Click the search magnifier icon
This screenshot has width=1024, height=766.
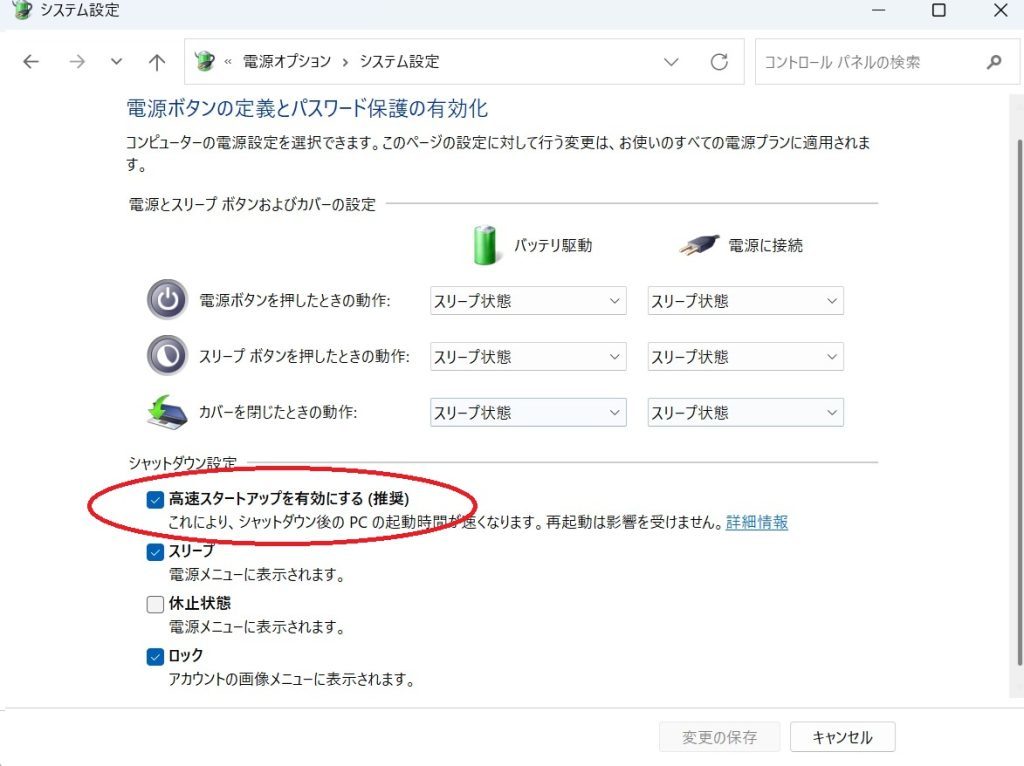(x=993, y=62)
